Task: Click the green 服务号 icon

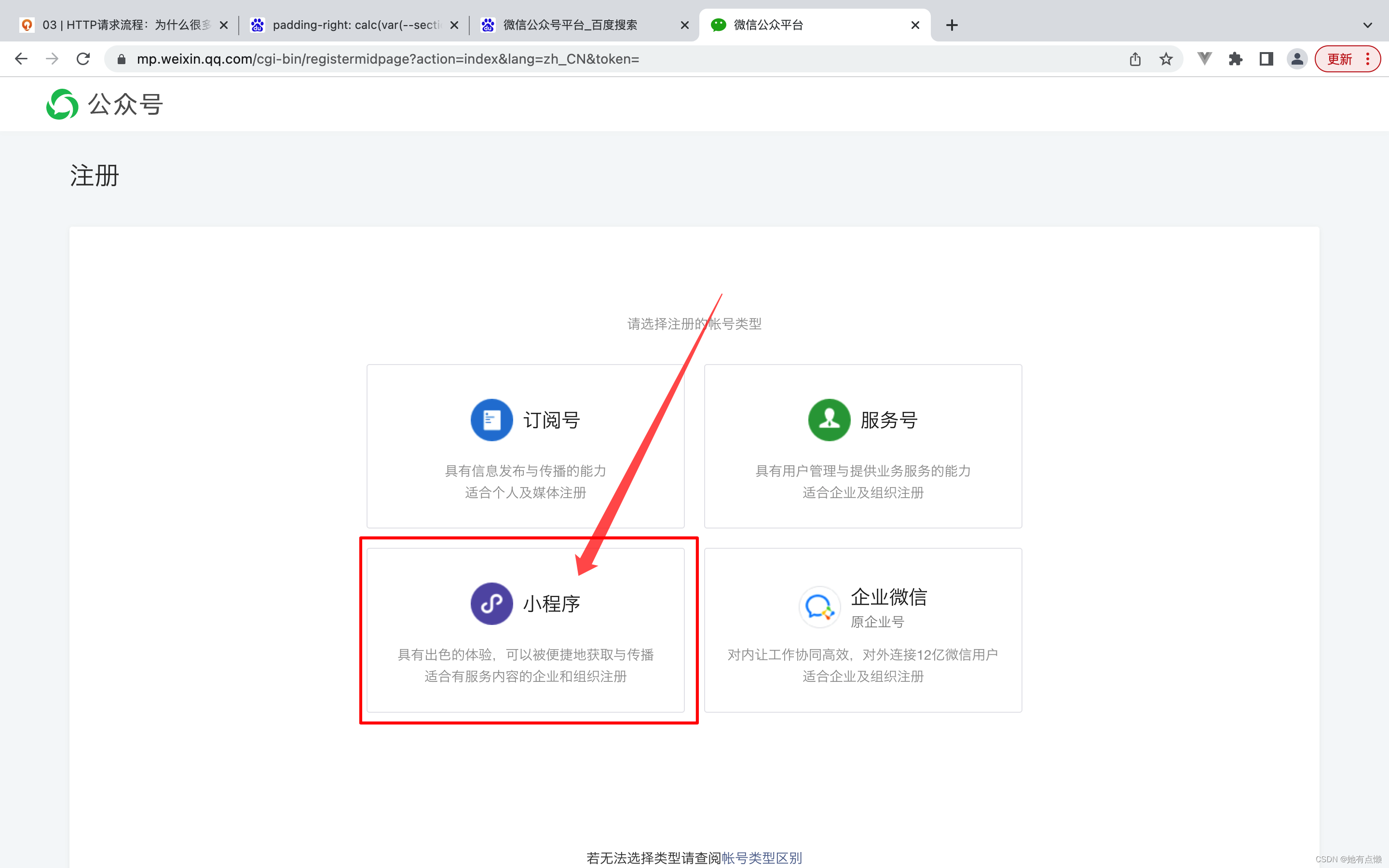Action: [829, 420]
